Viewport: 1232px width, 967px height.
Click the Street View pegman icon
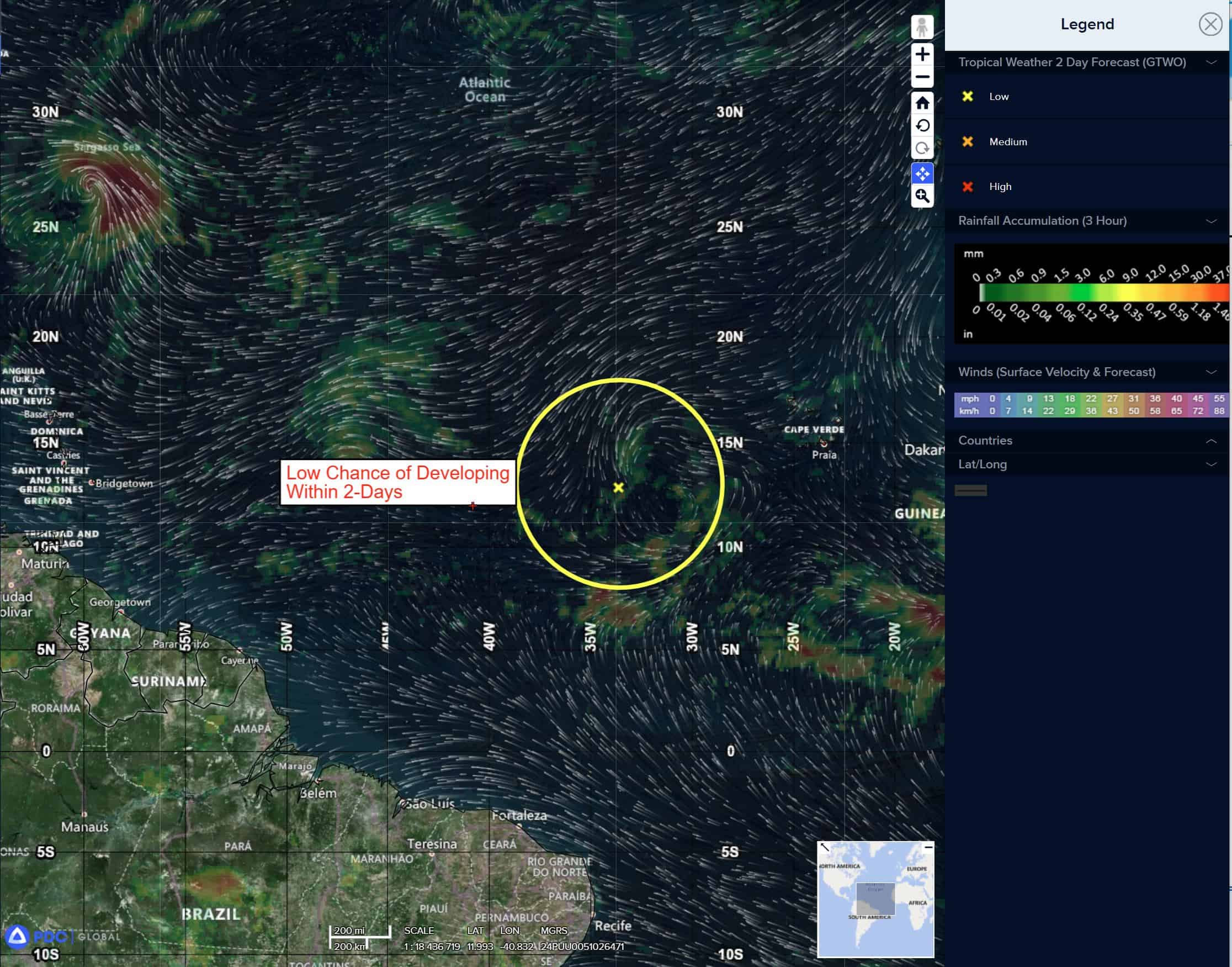[x=922, y=27]
